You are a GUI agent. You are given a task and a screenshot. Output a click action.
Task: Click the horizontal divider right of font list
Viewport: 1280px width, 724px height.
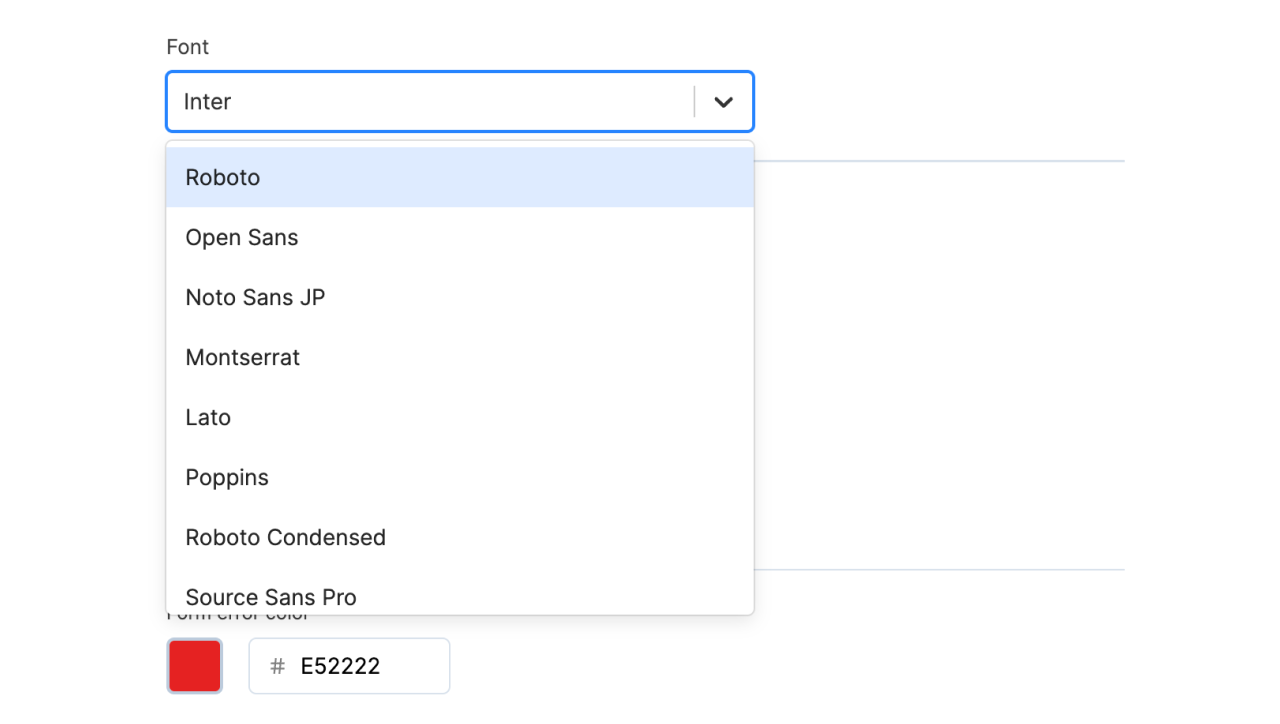coord(940,161)
